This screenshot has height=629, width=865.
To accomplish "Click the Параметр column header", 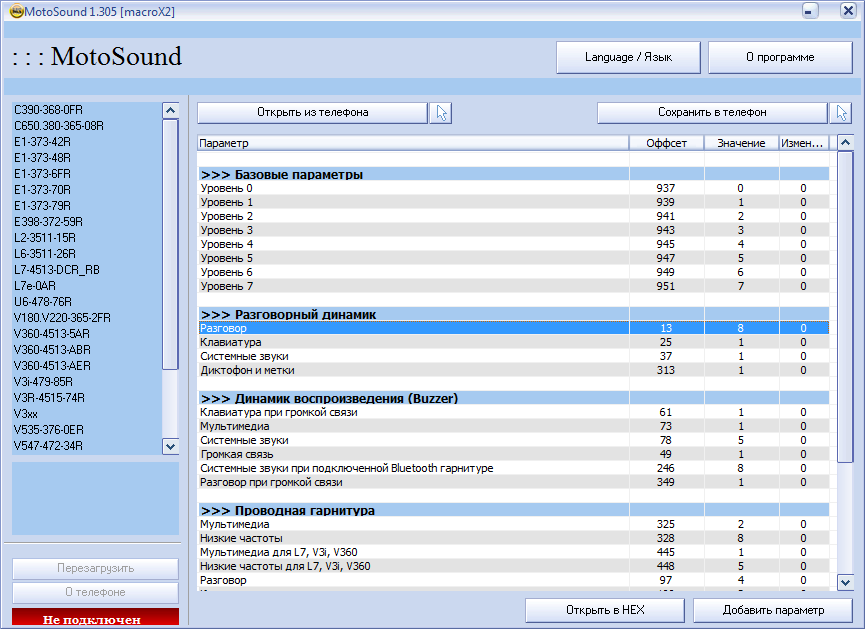I will coord(413,143).
